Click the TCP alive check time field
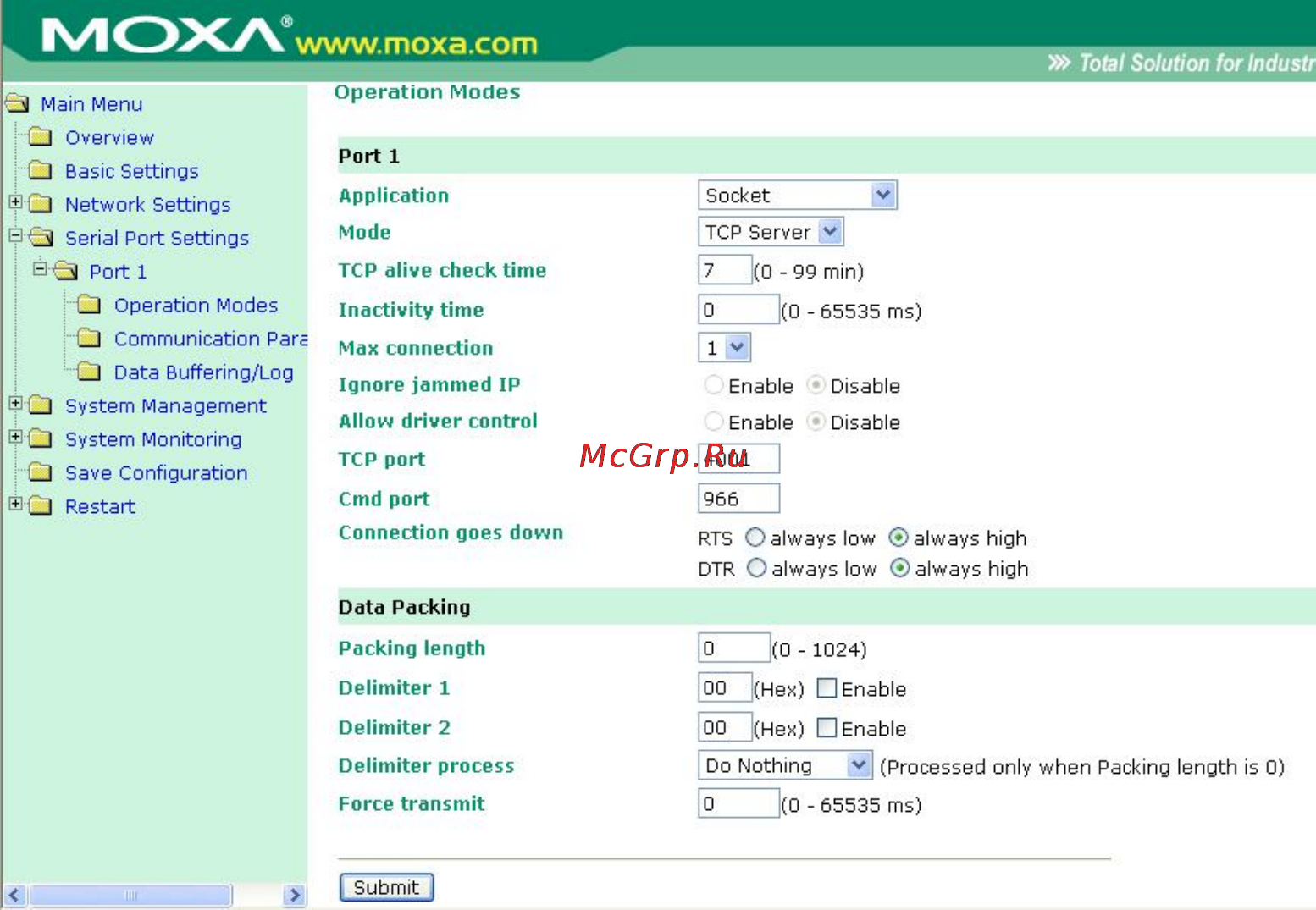Viewport: 1316px width, 910px height. pyautogui.click(x=725, y=270)
